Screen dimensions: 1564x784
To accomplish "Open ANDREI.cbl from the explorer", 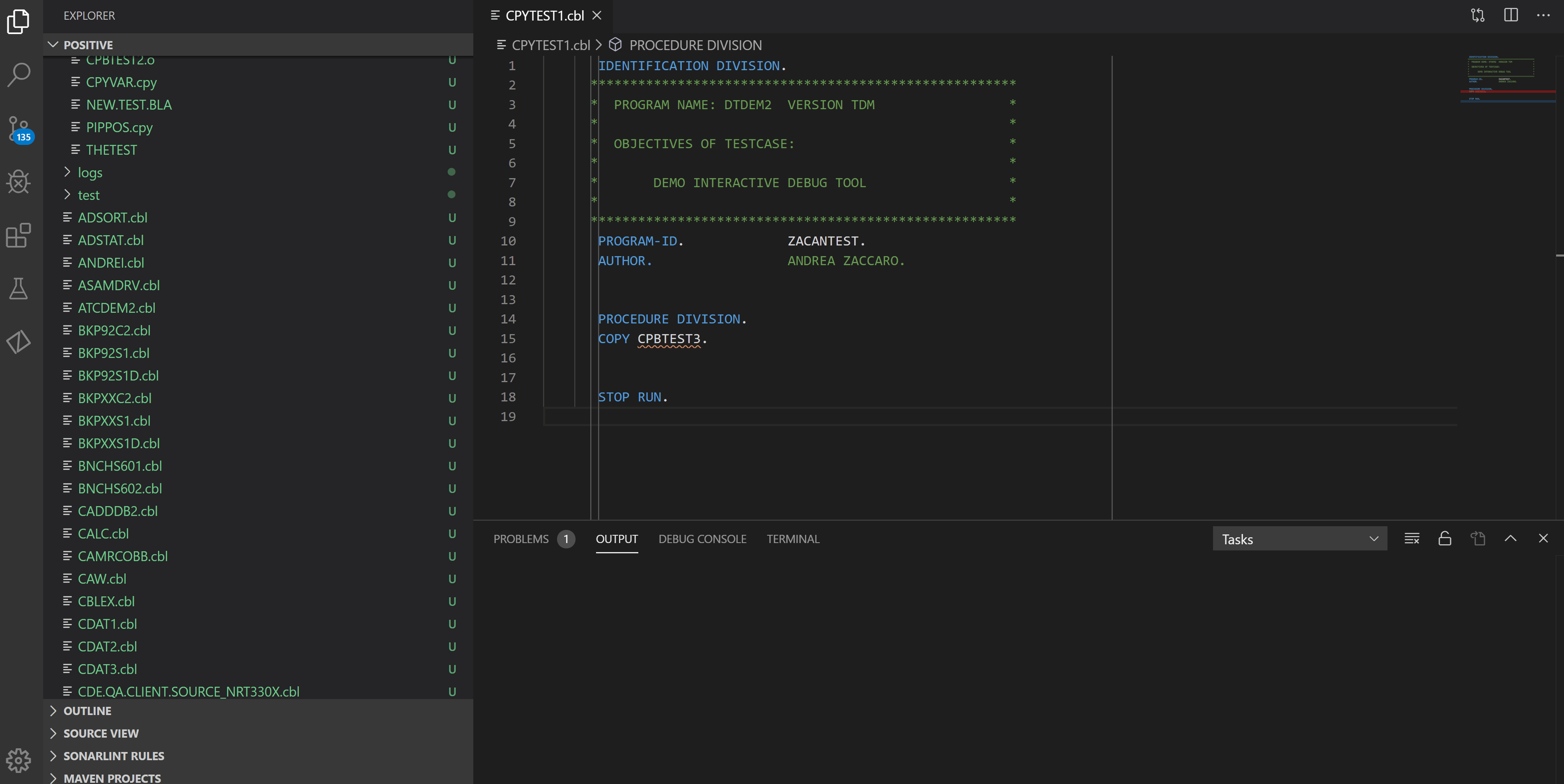I will click(x=110, y=262).
